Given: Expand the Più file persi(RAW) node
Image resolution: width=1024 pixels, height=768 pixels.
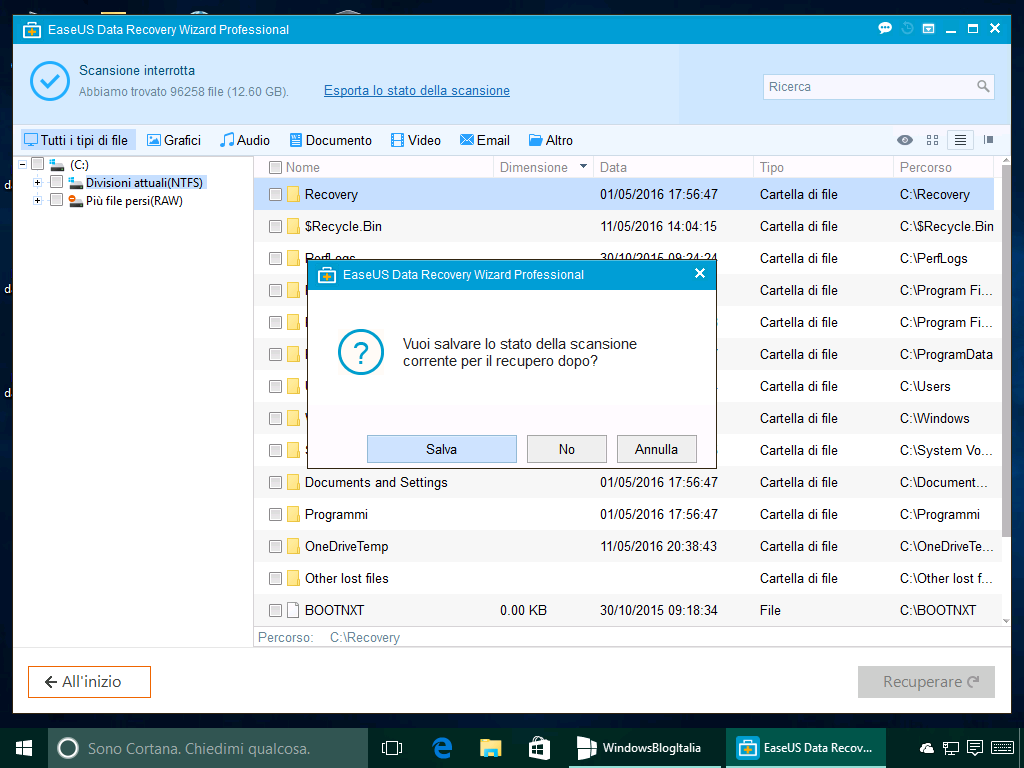Looking at the screenshot, I should point(37,200).
